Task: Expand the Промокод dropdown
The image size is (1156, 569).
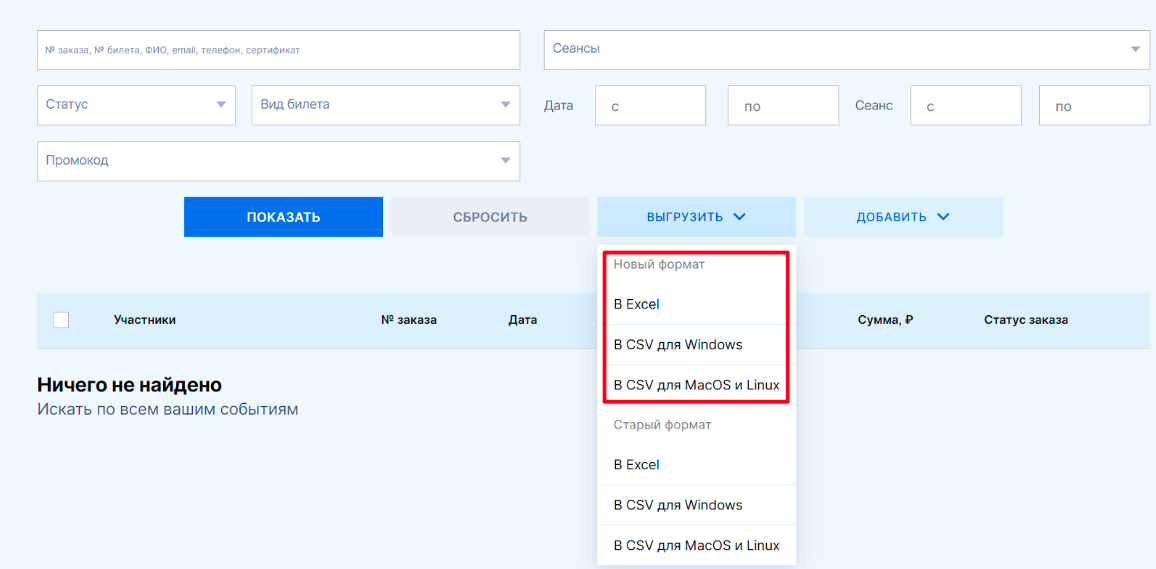Action: coord(278,161)
